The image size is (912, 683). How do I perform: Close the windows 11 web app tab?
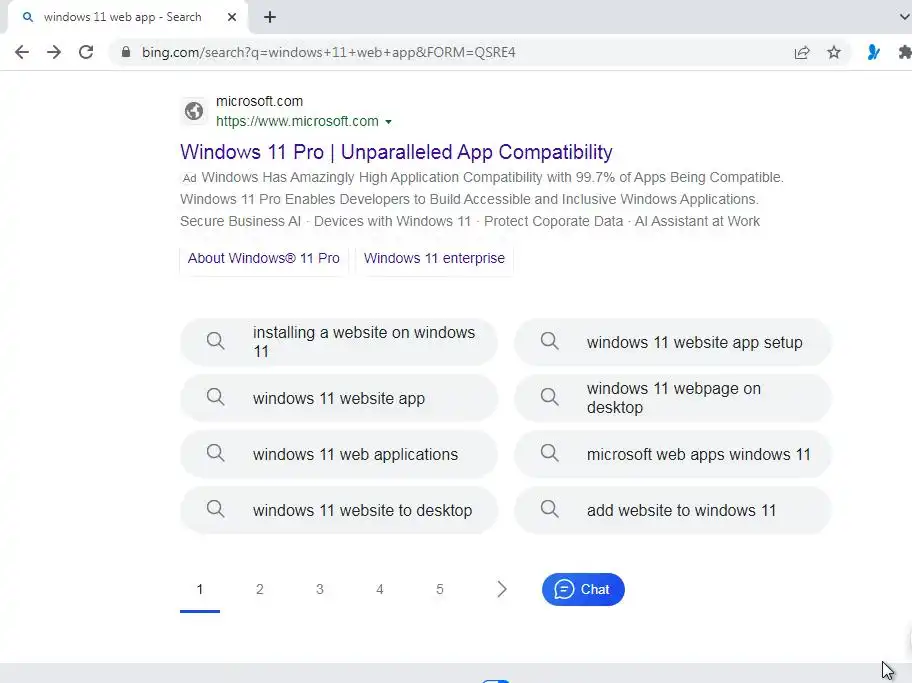coord(231,17)
